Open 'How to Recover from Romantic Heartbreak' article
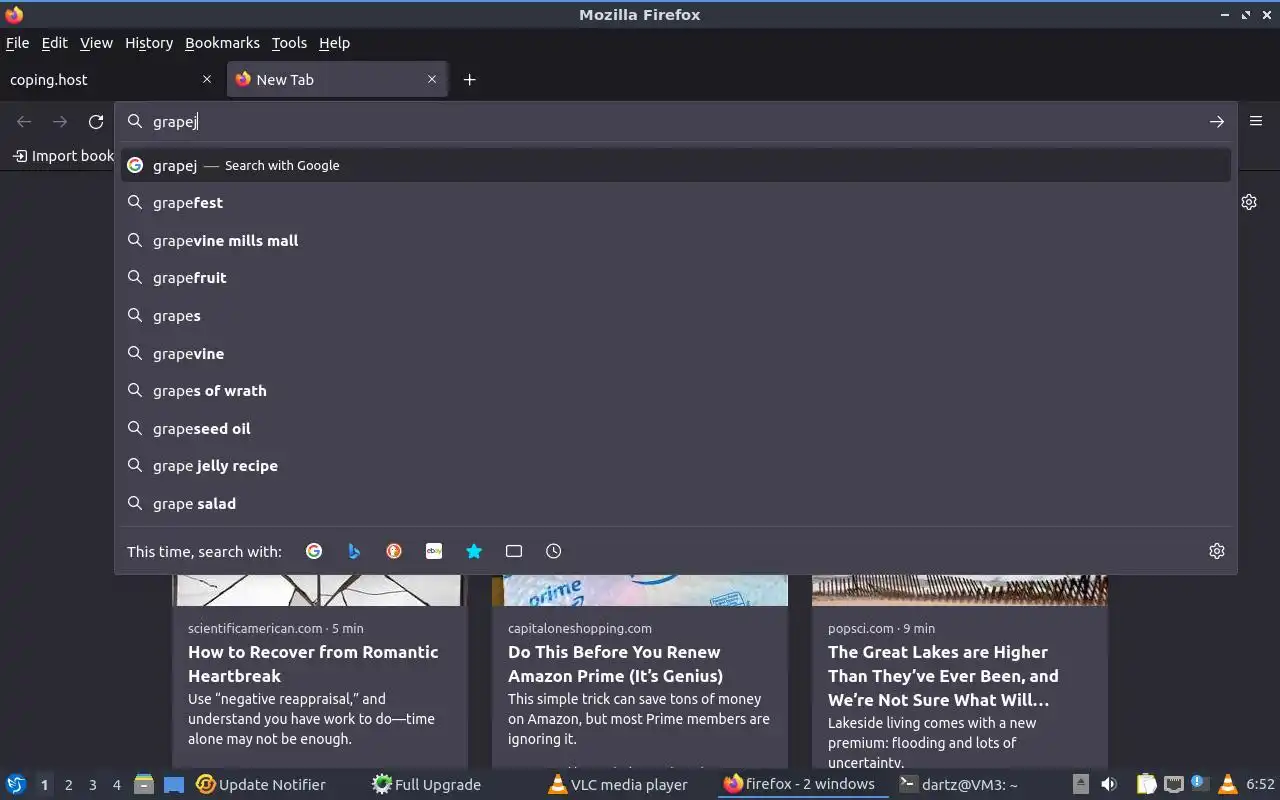This screenshot has height=800, width=1280. (x=313, y=664)
